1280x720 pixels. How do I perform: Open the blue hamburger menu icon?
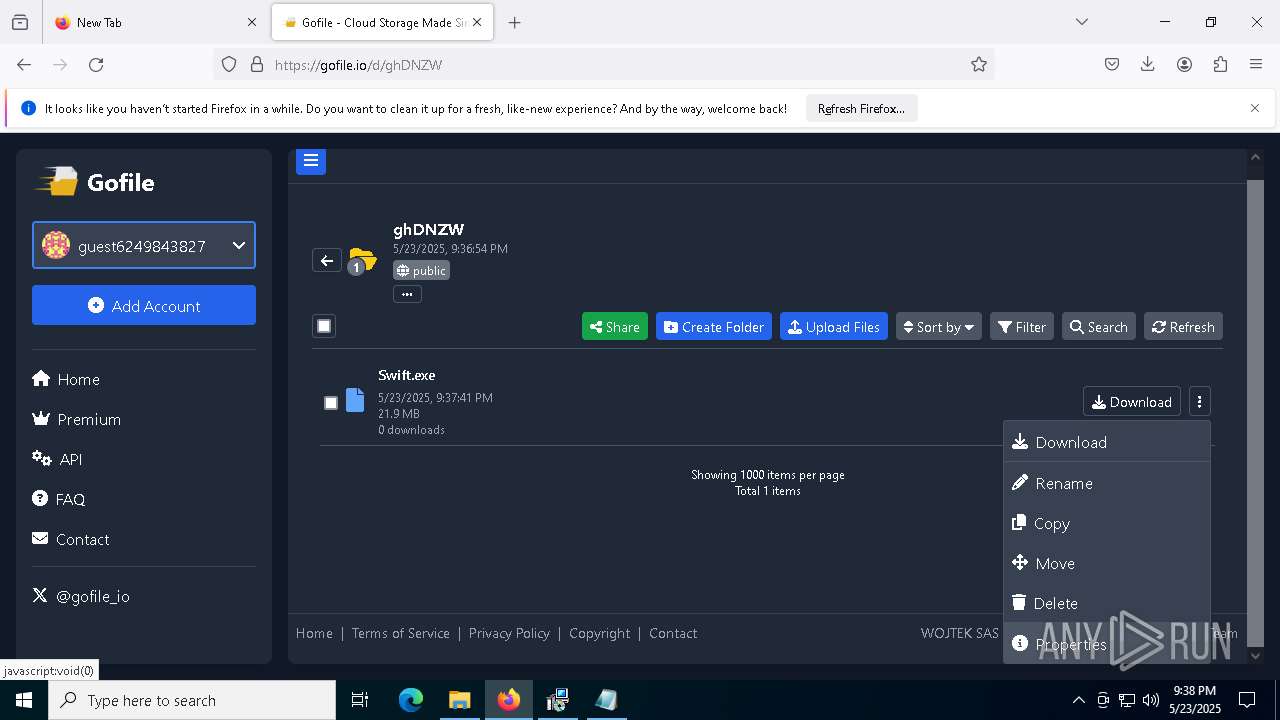pos(311,161)
